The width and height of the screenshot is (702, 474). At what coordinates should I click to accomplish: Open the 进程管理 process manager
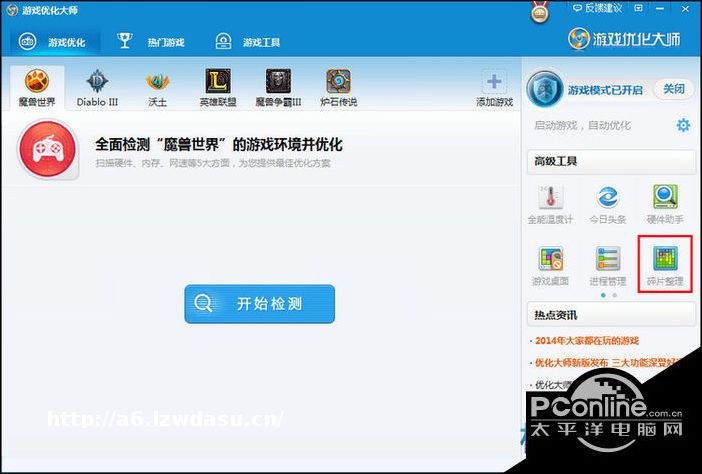[x=608, y=262]
